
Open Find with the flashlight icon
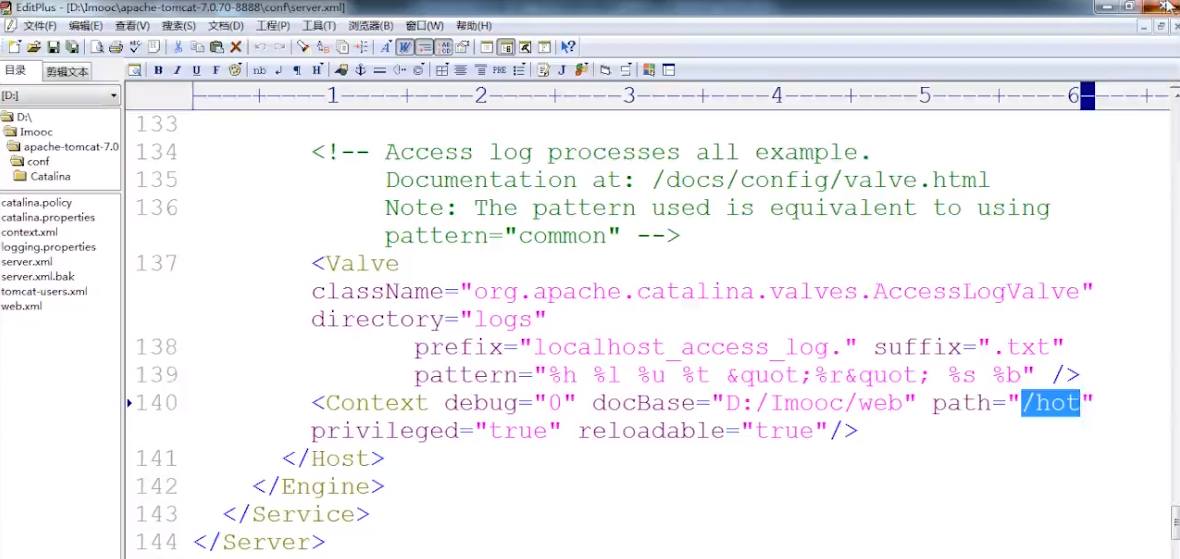point(303,47)
